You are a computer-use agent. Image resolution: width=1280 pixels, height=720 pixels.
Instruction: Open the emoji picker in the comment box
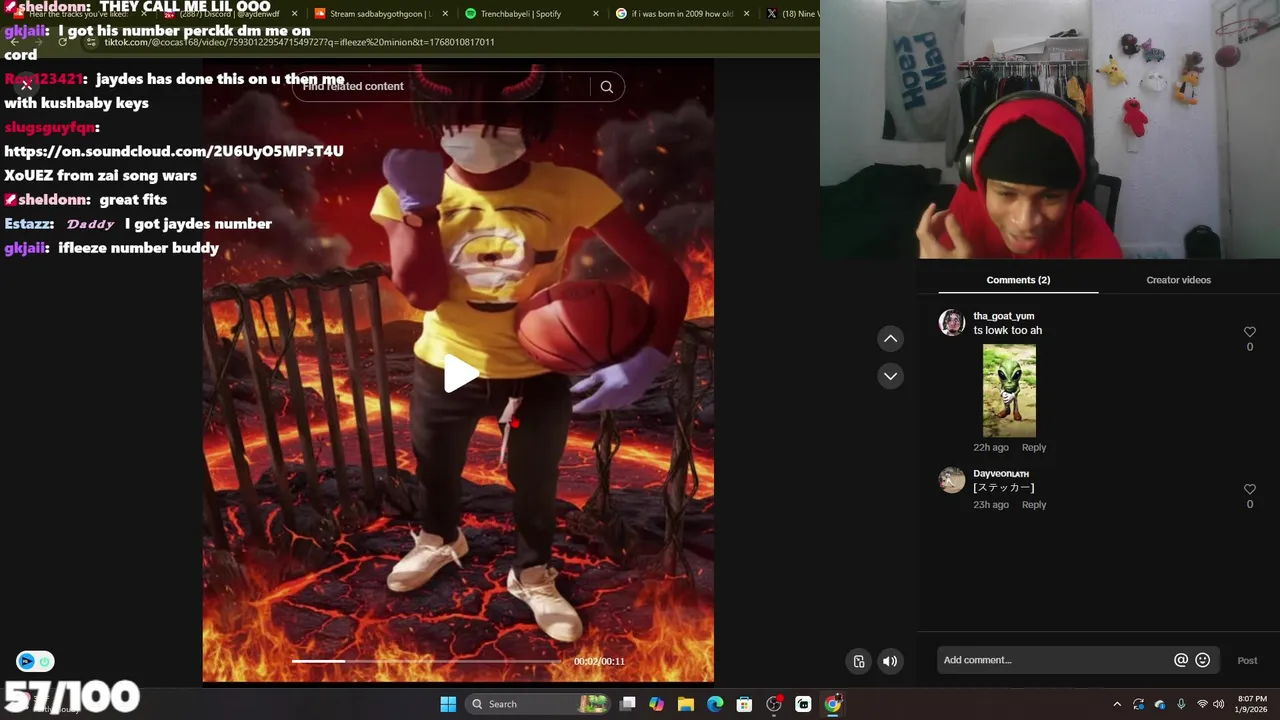1203,660
